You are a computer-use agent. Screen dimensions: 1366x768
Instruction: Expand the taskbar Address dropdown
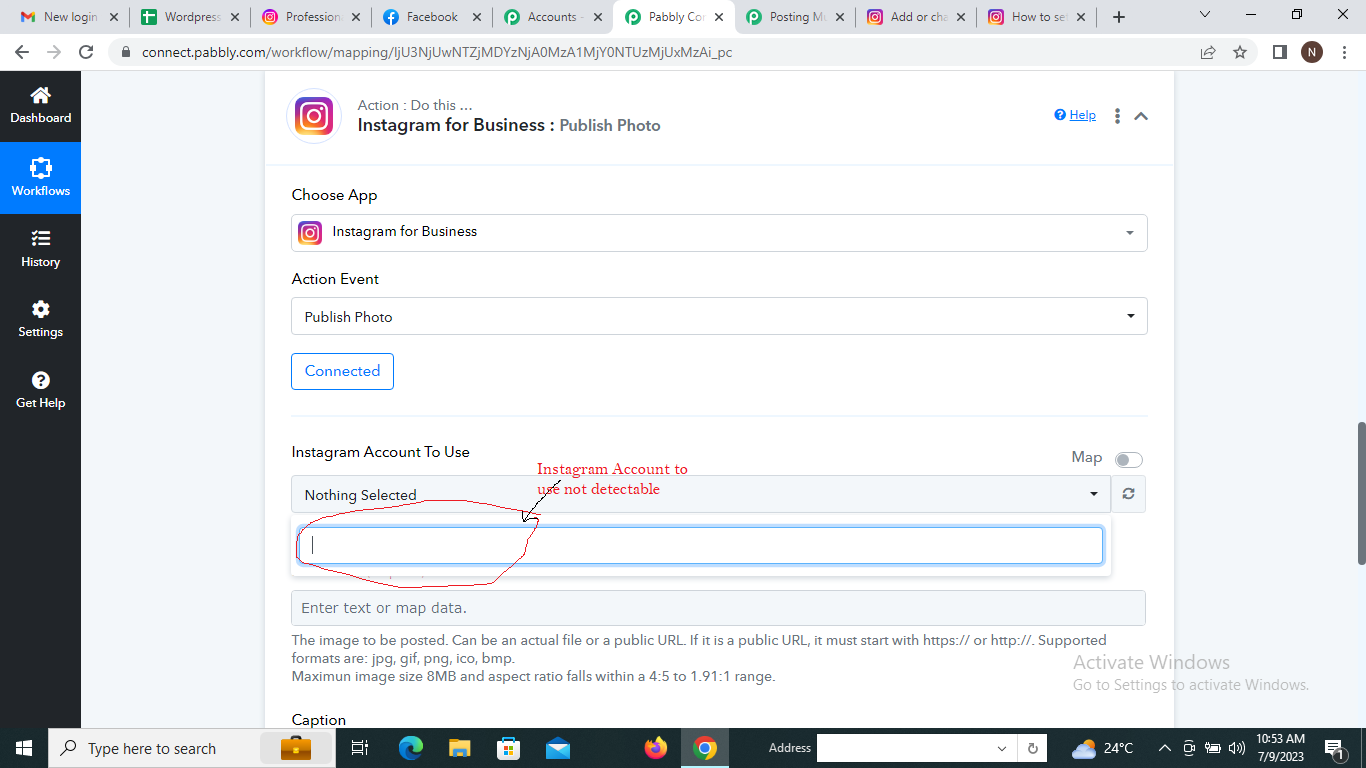click(1002, 748)
